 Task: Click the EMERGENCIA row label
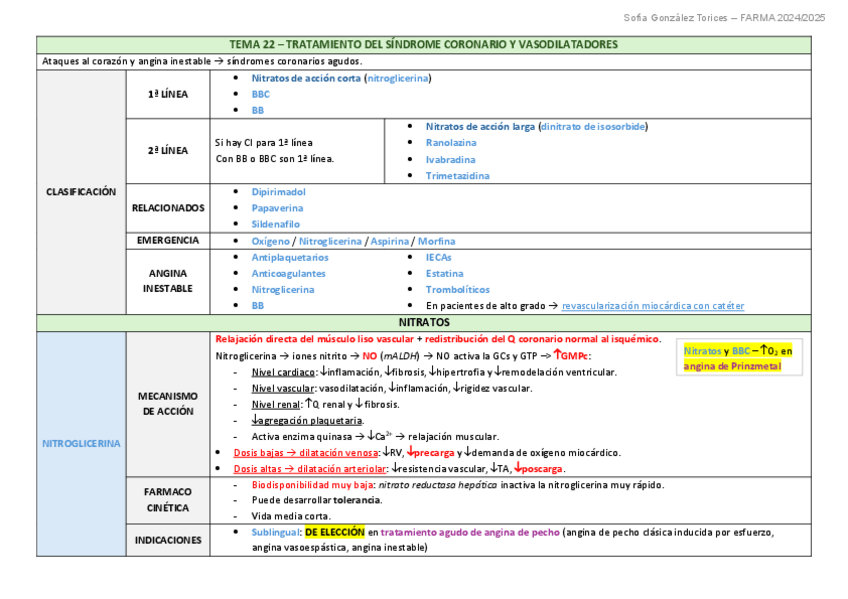[x=168, y=241]
